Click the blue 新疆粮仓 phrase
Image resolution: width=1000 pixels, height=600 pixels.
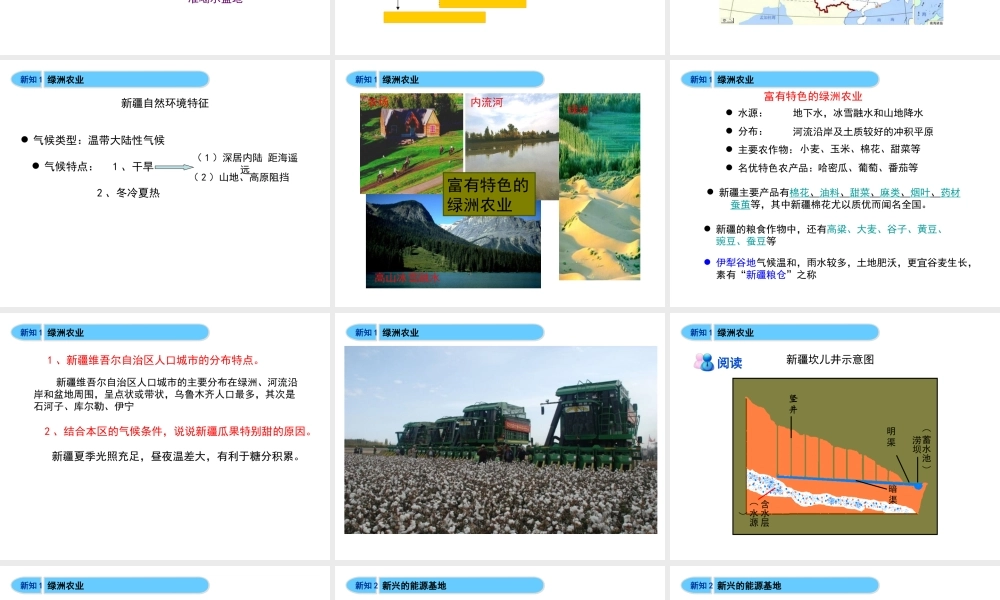tap(766, 275)
